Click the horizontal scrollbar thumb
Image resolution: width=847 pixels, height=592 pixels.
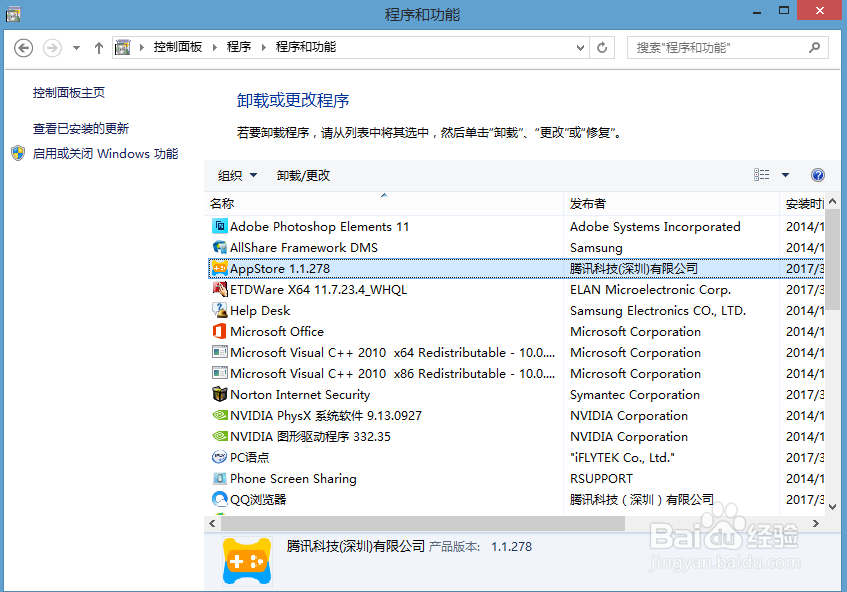[423, 523]
